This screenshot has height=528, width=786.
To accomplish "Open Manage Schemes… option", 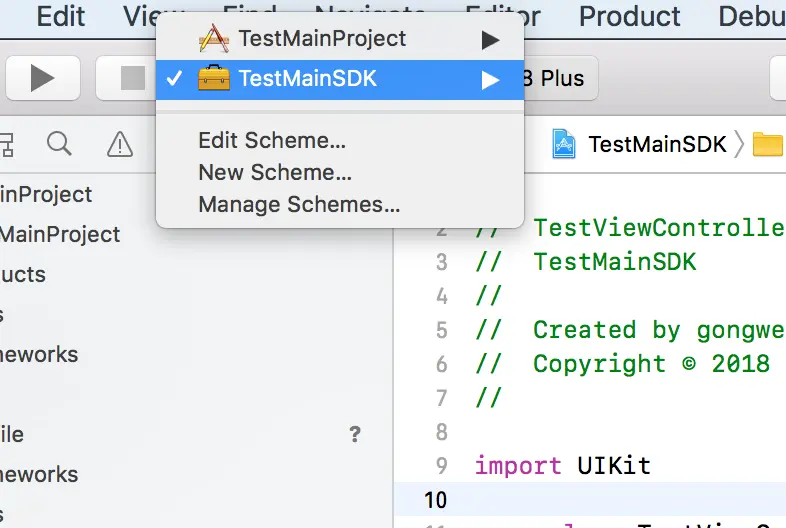I will coord(299,205).
